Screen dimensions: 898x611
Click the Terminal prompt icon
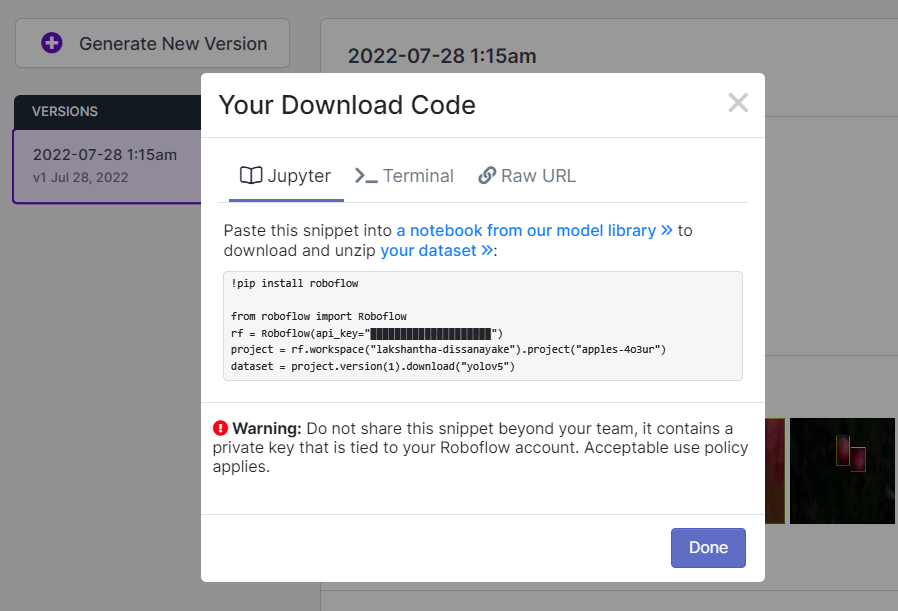(366, 176)
